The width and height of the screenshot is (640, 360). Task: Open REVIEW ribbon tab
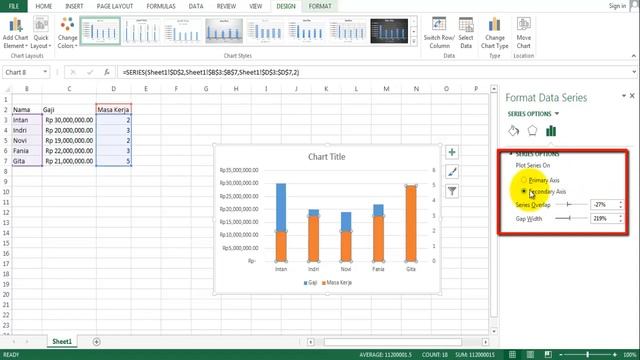[x=226, y=6]
